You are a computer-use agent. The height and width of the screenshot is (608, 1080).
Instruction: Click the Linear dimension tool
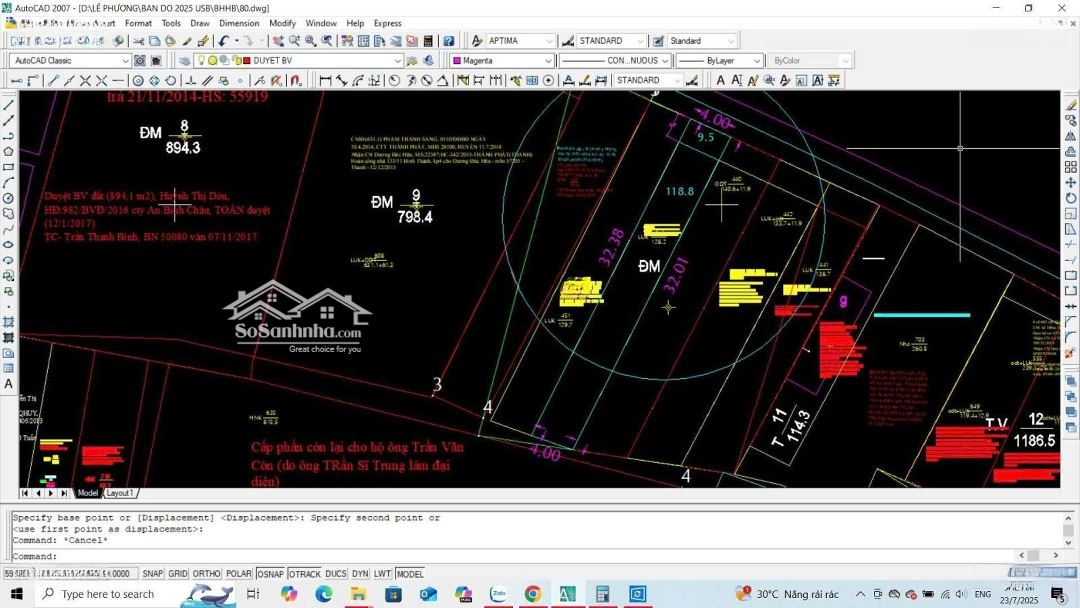325,81
